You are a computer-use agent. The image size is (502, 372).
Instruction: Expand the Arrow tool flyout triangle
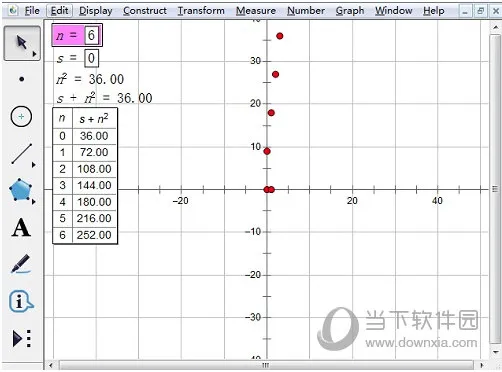coord(34,54)
